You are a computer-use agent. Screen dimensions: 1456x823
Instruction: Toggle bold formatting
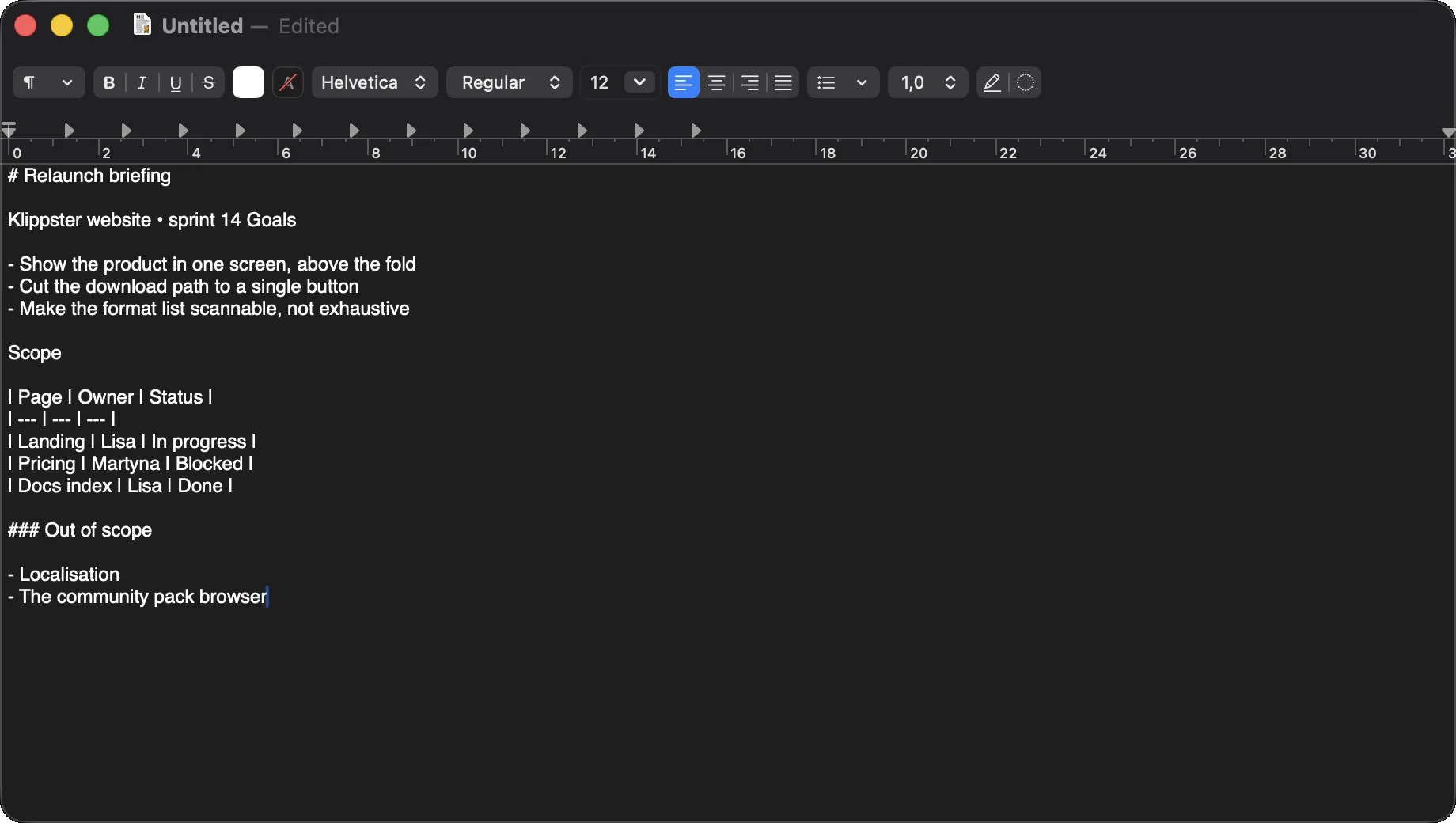[x=109, y=82]
